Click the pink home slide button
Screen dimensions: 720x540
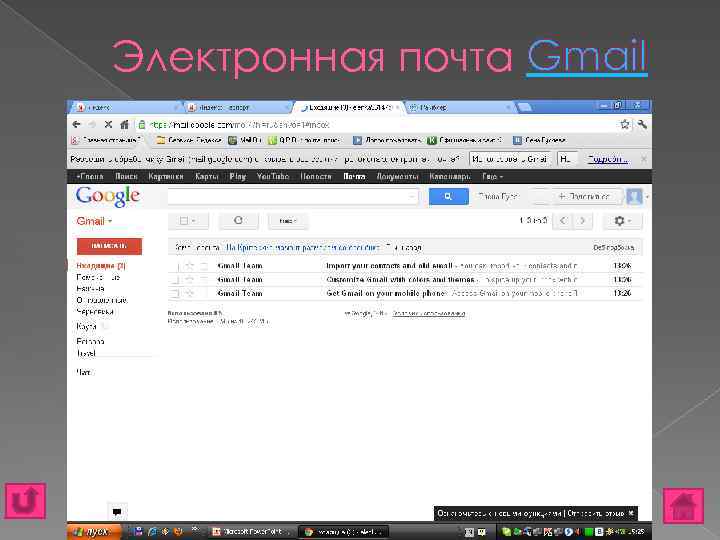tap(683, 506)
